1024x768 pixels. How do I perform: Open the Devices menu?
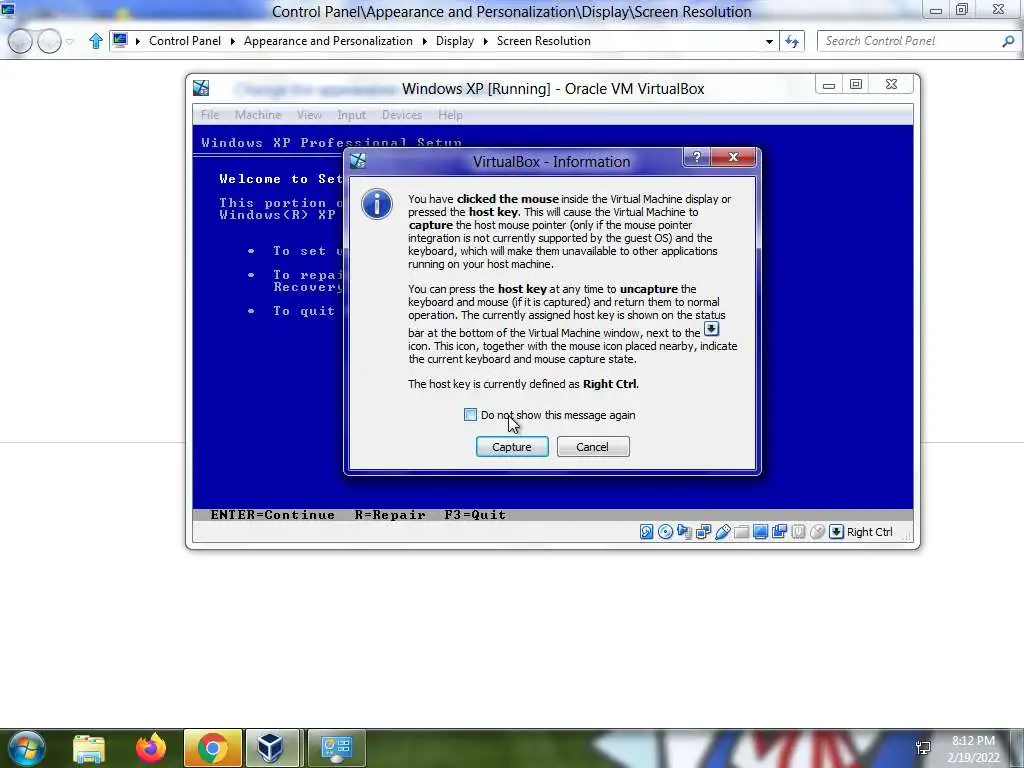(x=402, y=115)
